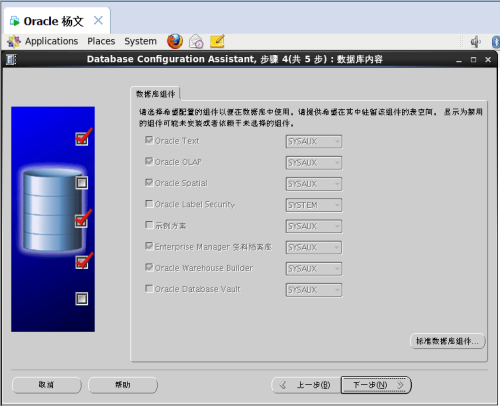Image resolution: width=500 pixels, height=406 pixels.
Task: Click the database cylinder illustration
Action: pyautogui.click(x=53, y=210)
